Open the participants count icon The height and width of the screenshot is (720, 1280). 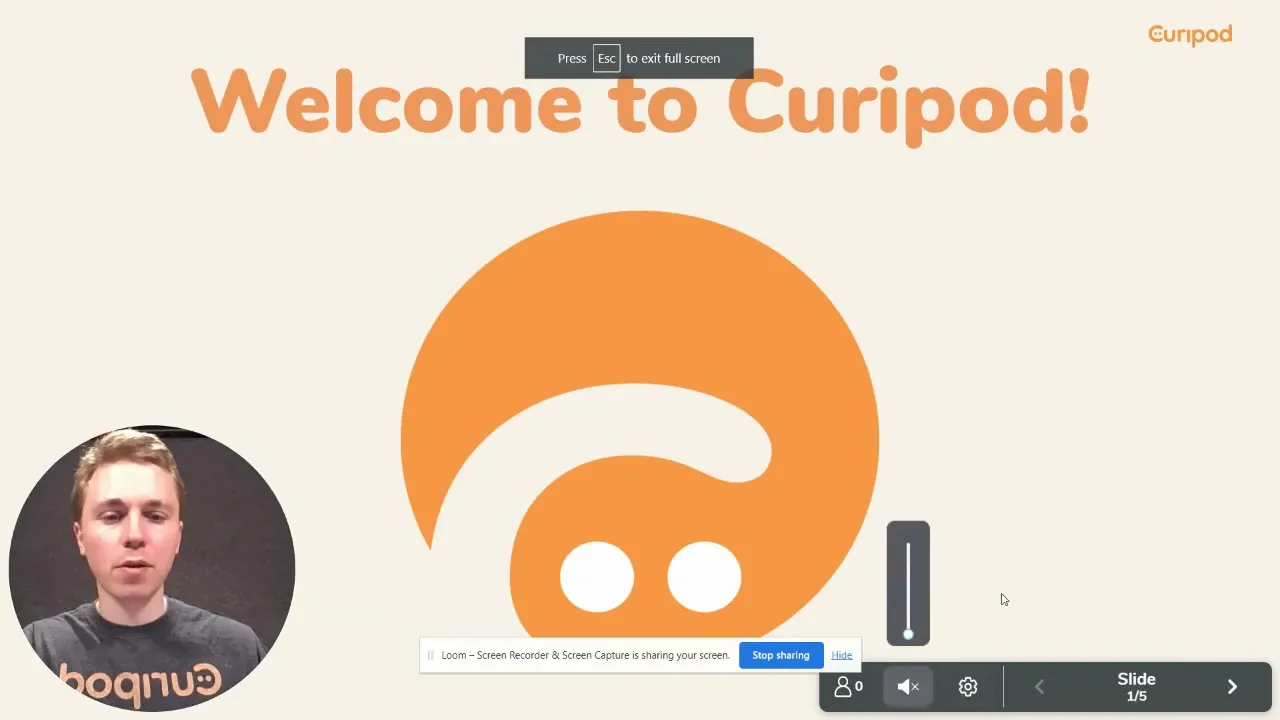(848, 687)
